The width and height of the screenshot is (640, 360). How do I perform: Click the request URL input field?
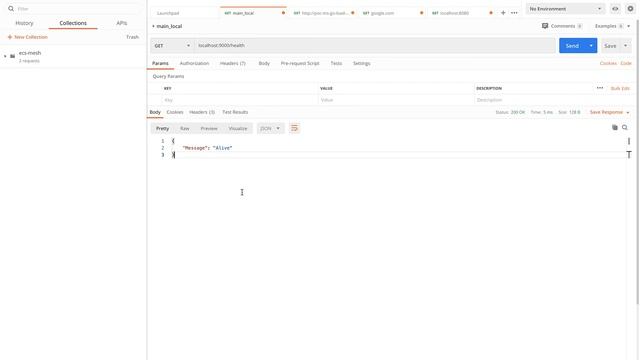pos(375,46)
